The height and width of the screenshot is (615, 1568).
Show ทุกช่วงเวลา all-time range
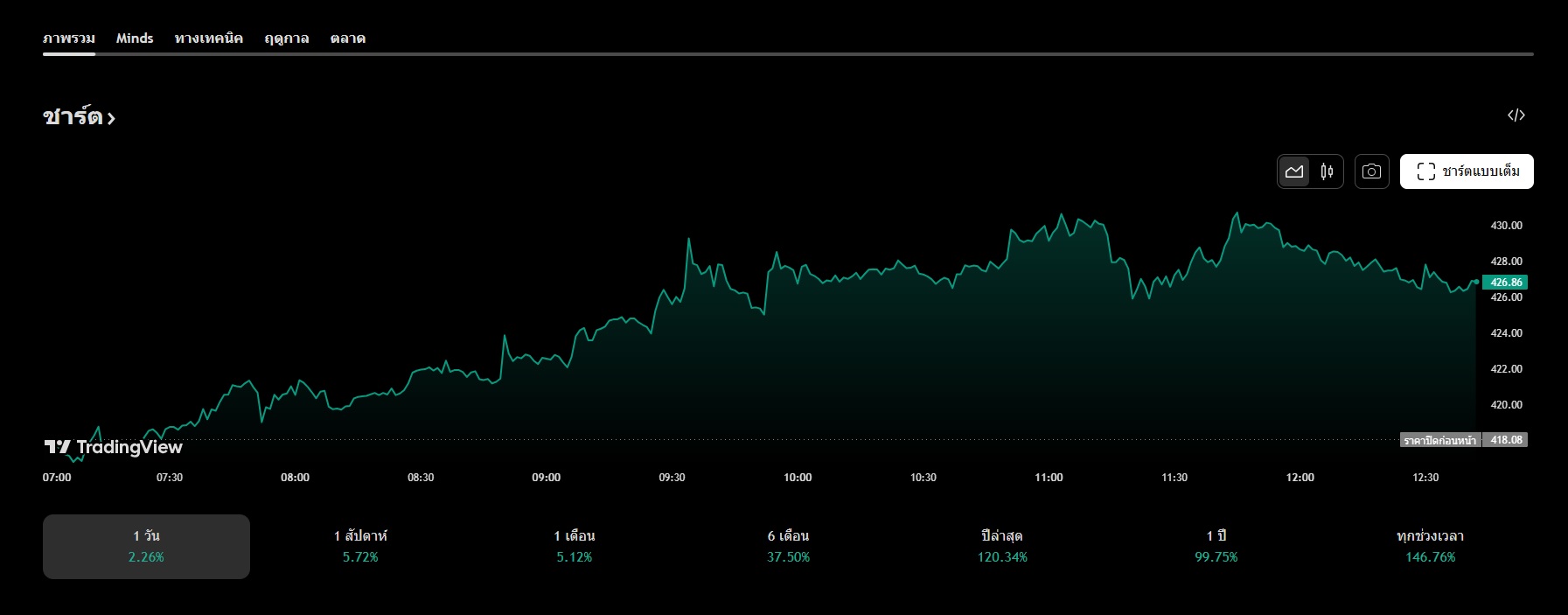pos(1430,546)
